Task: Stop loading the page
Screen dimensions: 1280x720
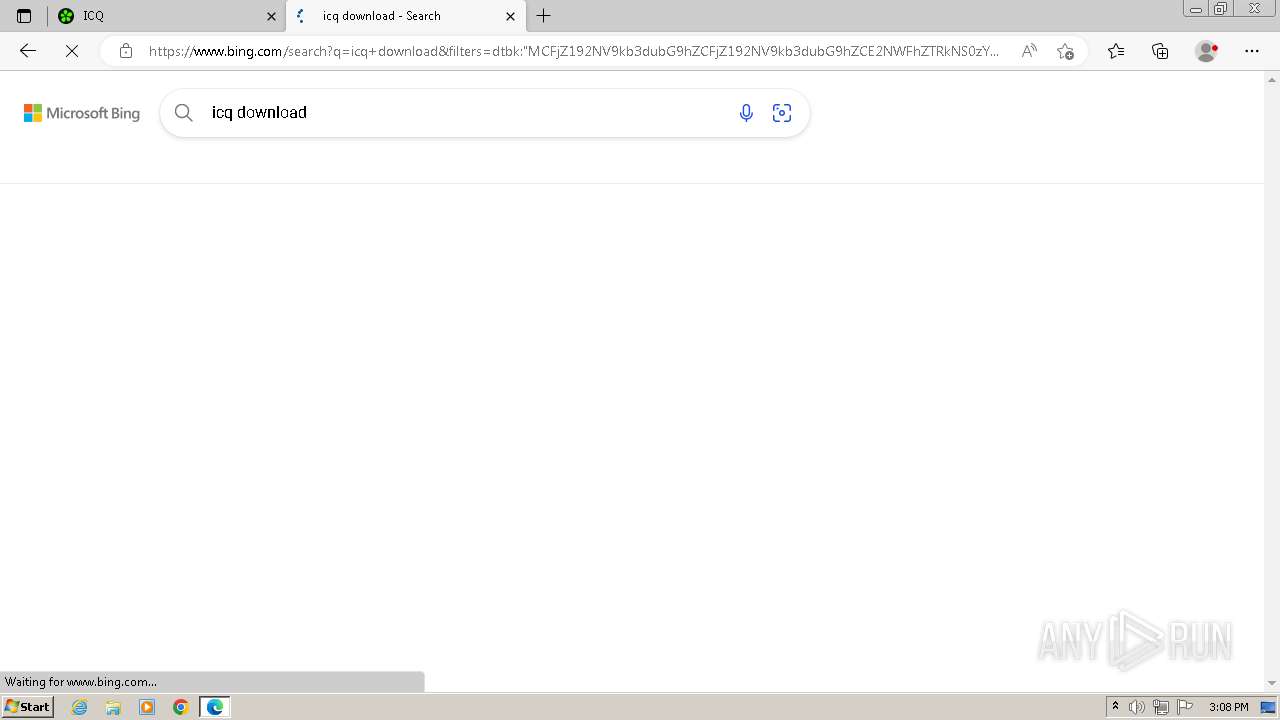Action: (72, 51)
